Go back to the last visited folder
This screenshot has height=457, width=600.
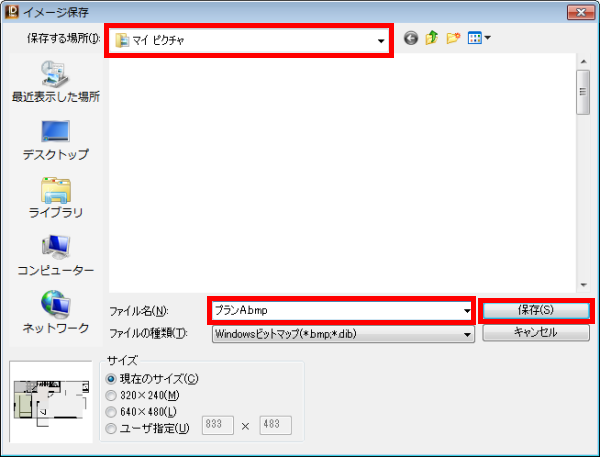point(411,38)
